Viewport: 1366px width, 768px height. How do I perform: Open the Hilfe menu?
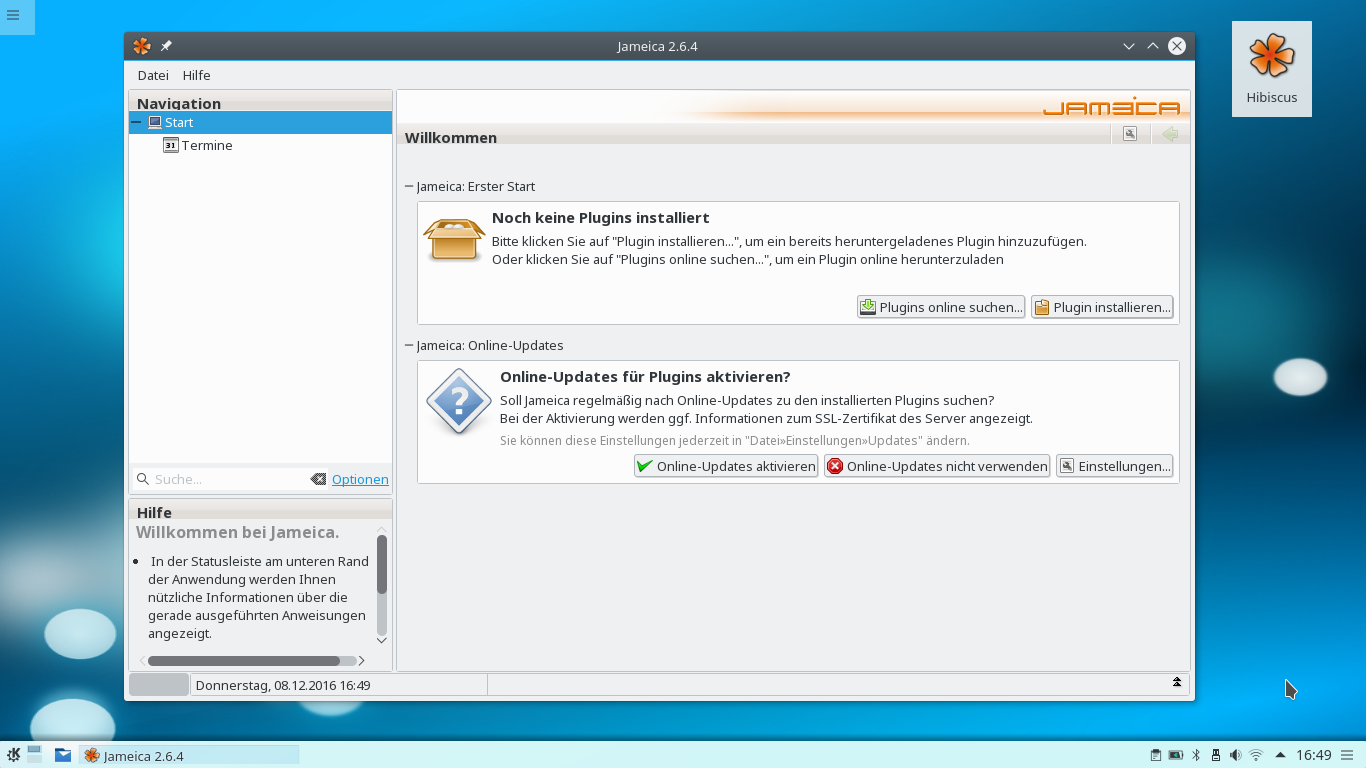(x=197, y=75)
